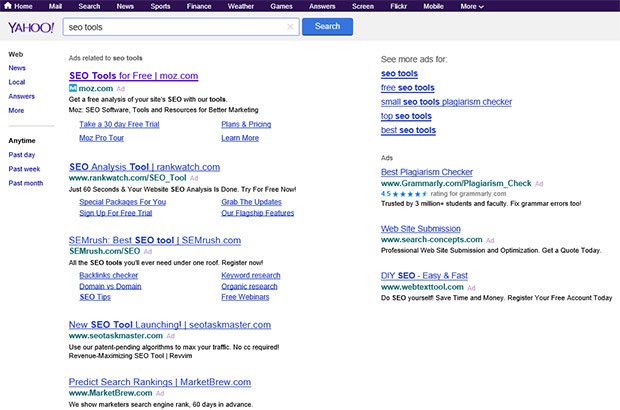Click Special Packages For You

pyautogui.click(x=123, y=202)
